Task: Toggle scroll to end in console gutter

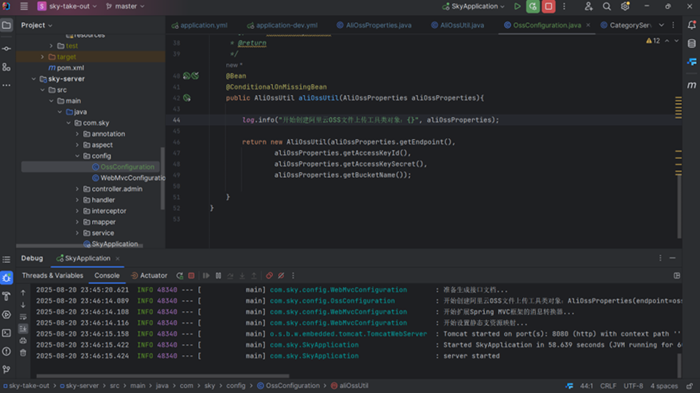Action: tap(23, 329)
